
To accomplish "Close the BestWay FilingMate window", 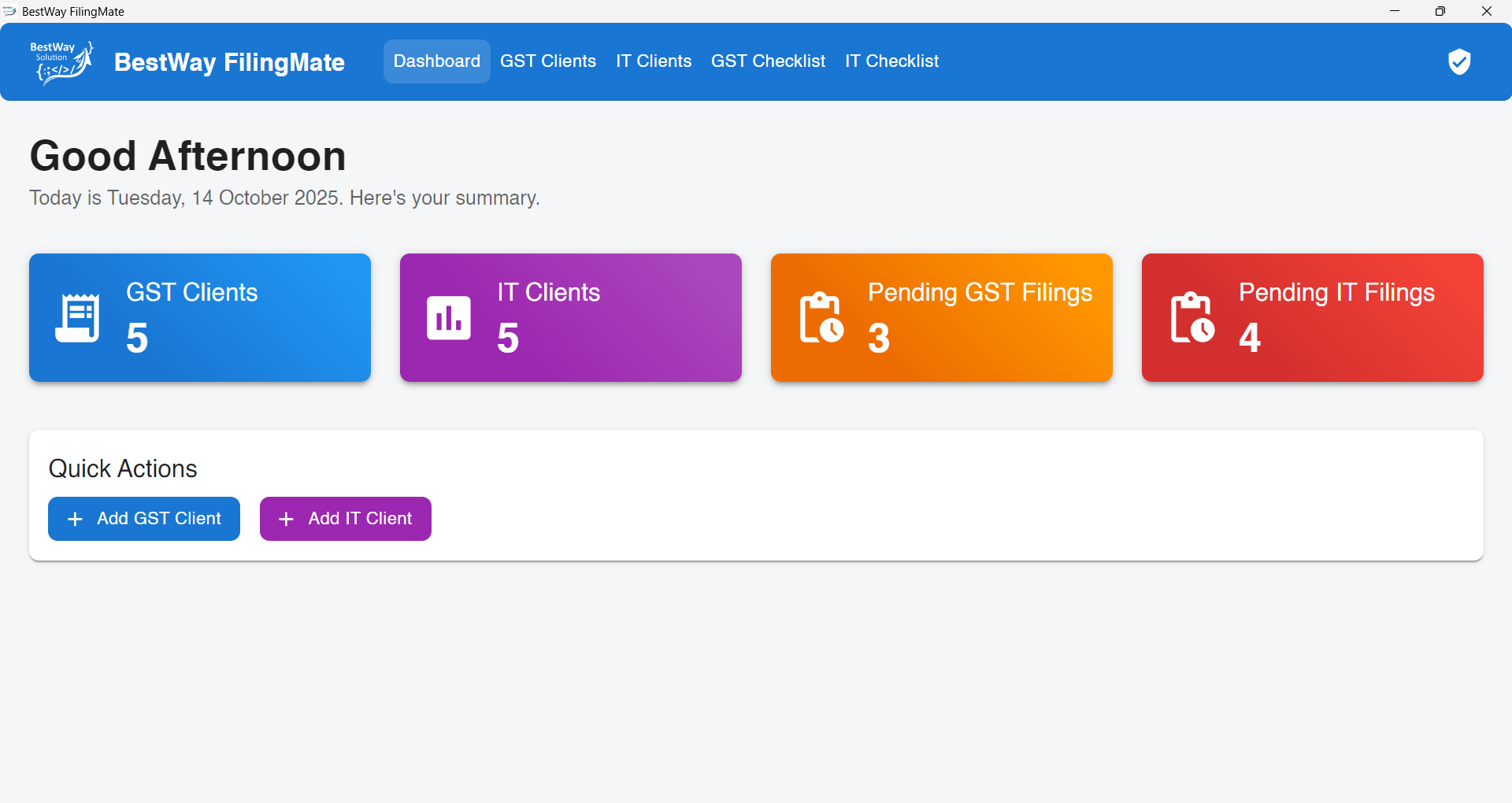I will click(1487, 11).
